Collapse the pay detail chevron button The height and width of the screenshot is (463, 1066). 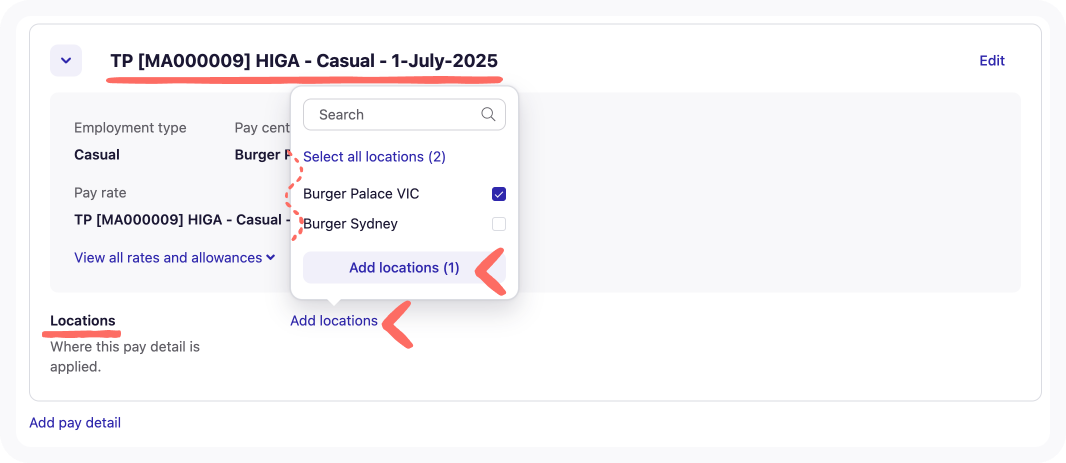pos(65,61)
